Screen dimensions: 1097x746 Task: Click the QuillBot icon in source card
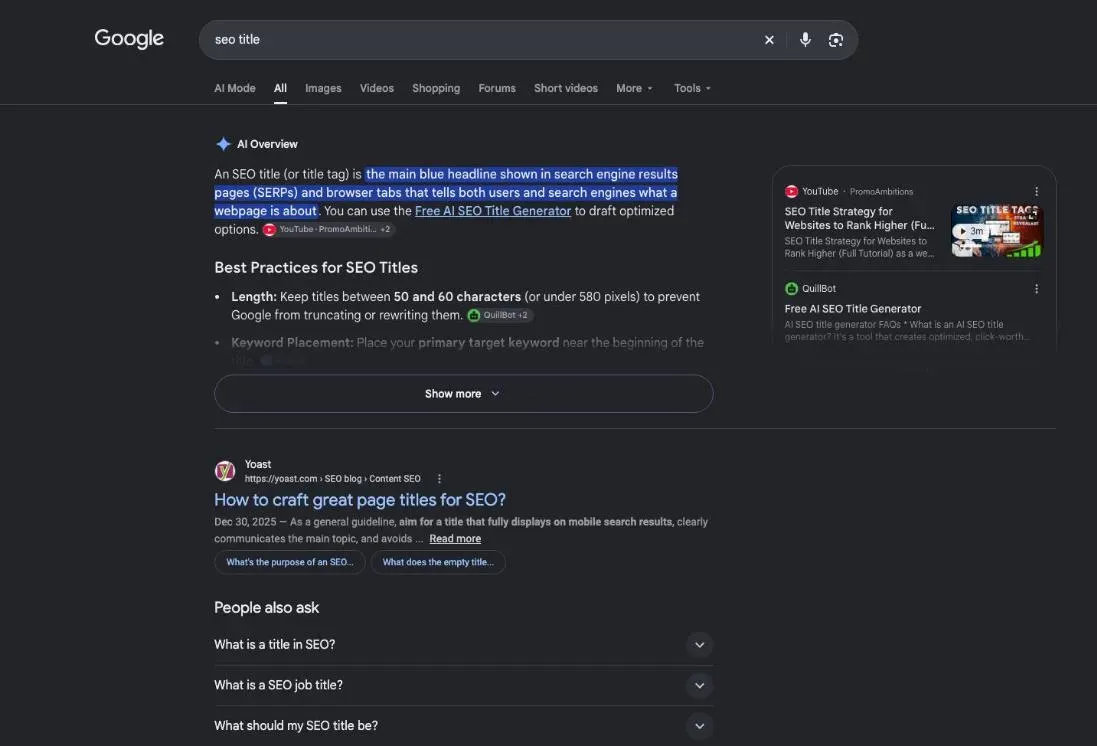point(791,288)
